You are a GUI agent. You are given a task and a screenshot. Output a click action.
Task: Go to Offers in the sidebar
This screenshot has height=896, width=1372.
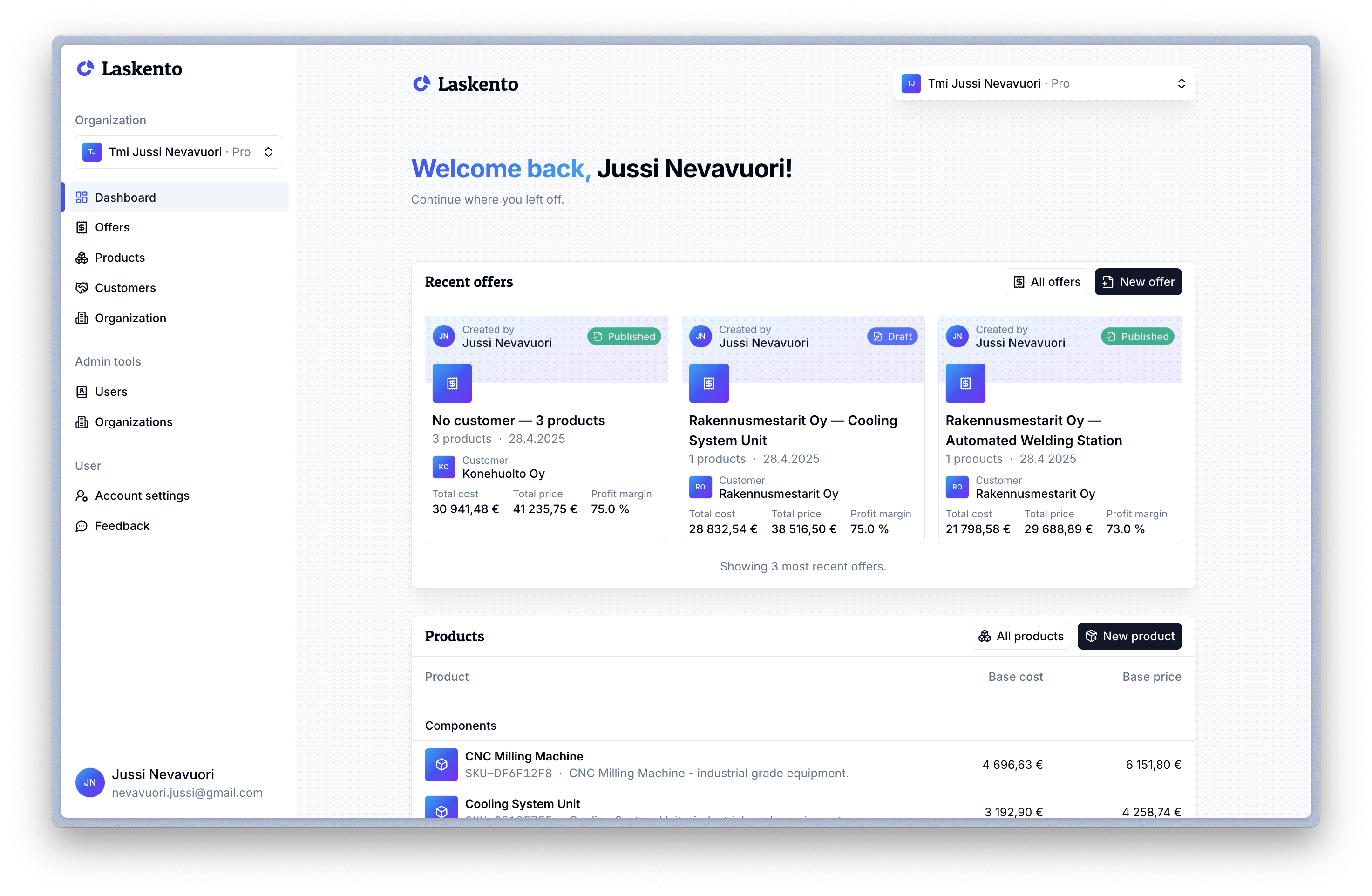[x=112, y=227]
